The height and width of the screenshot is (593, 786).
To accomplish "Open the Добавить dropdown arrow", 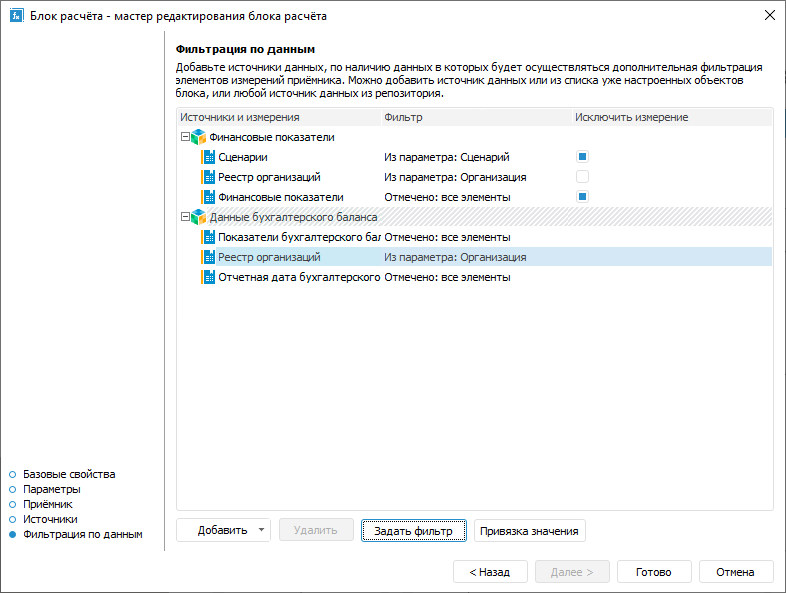I will [261, 531].
